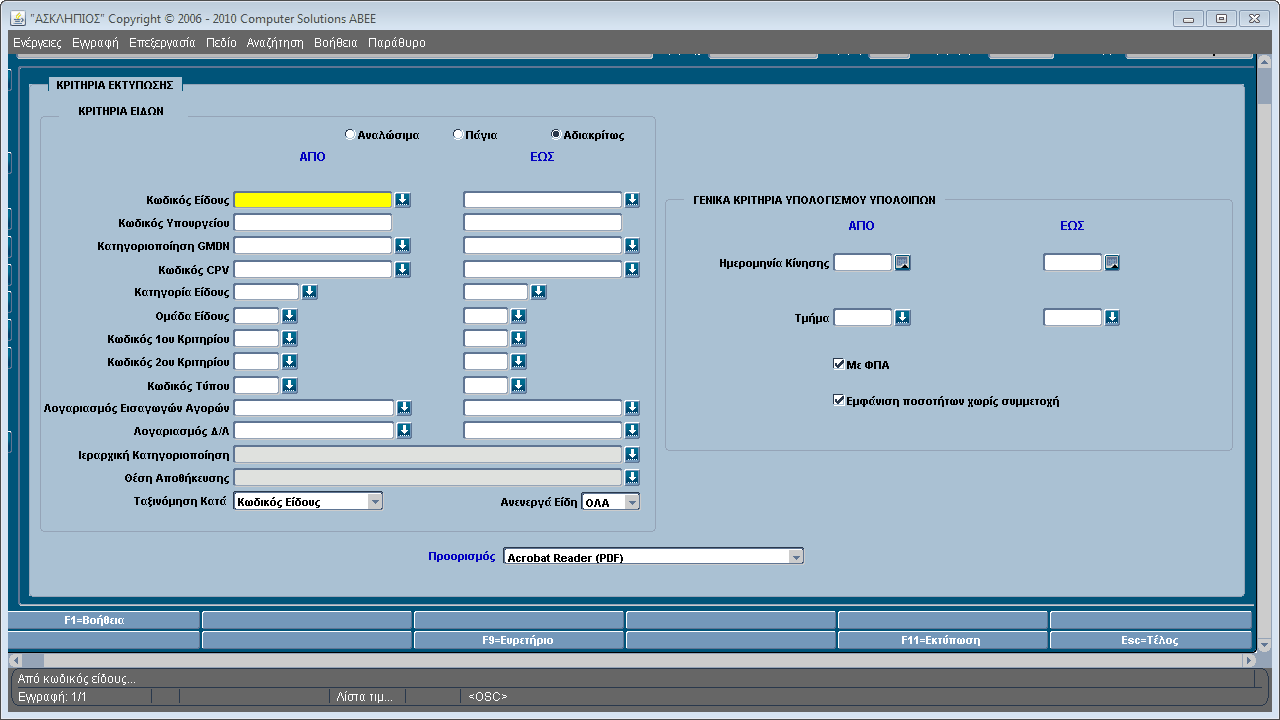
Task: Open lookup for Κατηγορία Είδους ΑΠΟ
Action: coord(309,292)
